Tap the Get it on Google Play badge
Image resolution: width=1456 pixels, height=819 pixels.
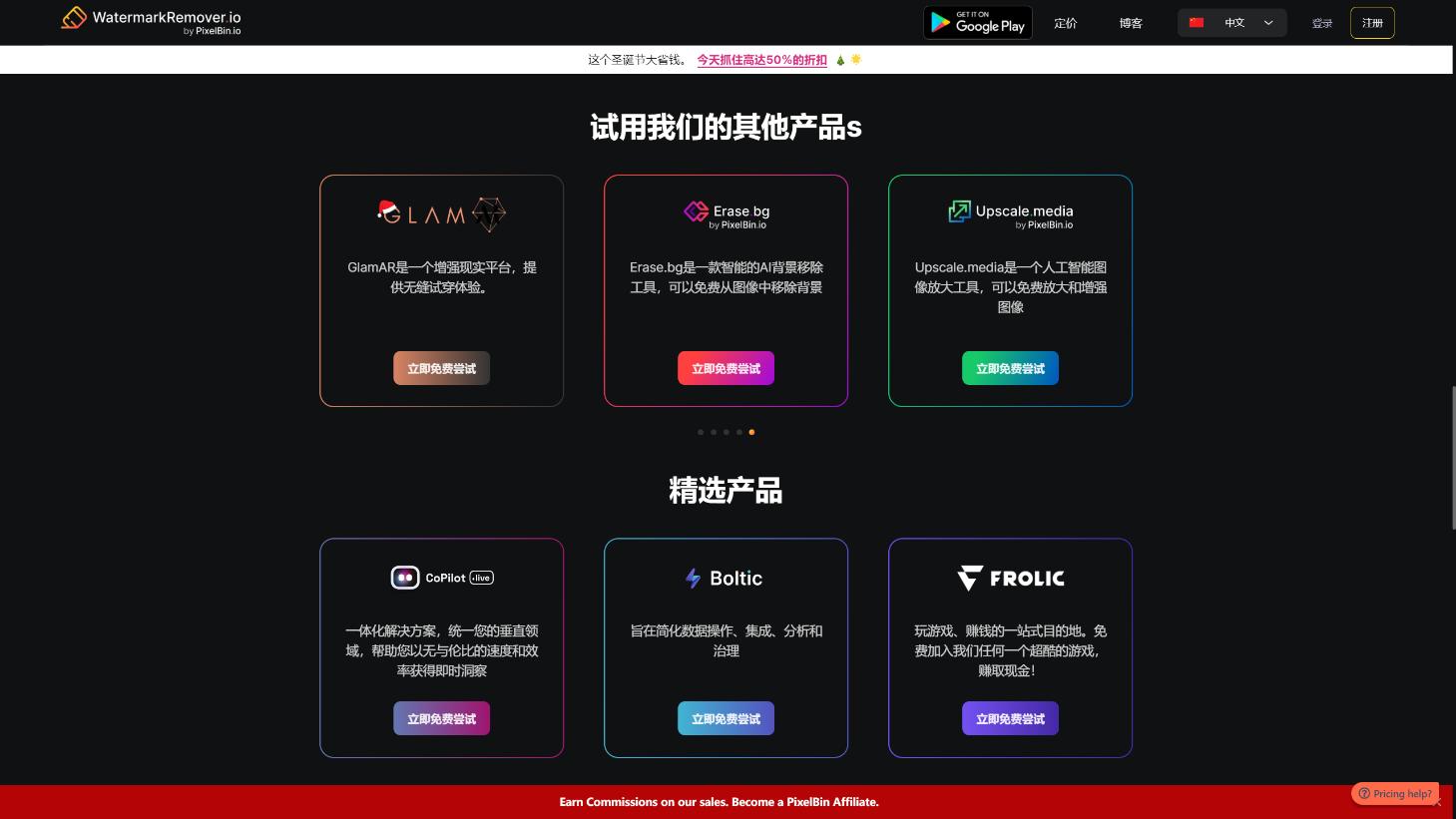tap(977, 22)
